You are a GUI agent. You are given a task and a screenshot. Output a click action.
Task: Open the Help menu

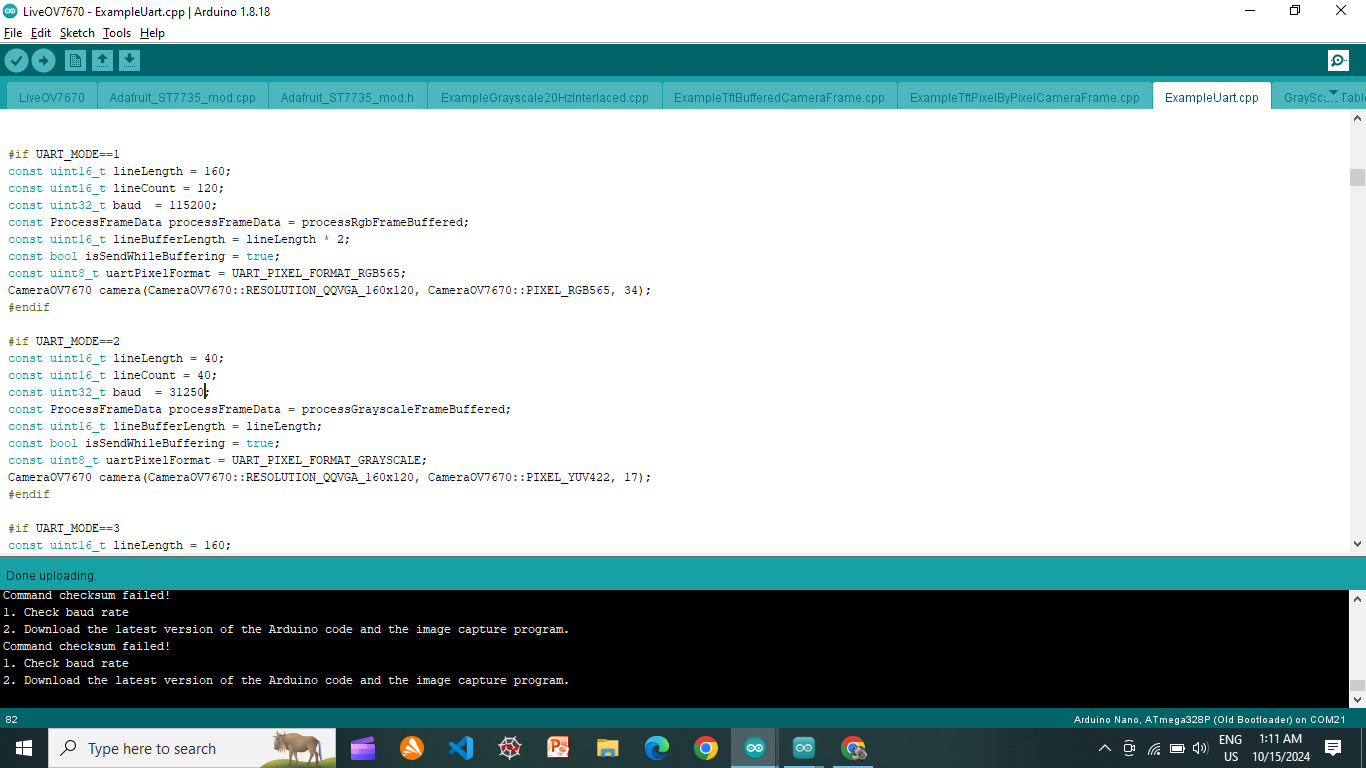[152, 33]
